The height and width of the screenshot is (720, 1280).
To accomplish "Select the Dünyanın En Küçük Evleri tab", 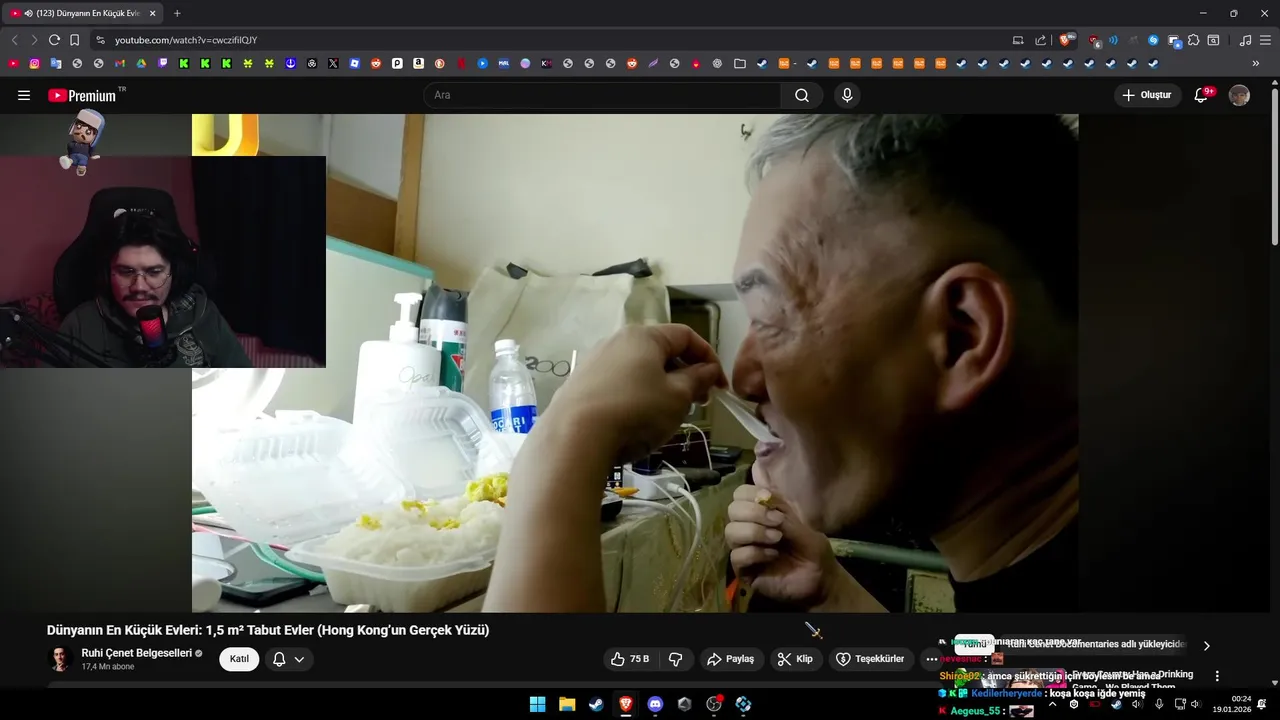I will coord(80,13).
